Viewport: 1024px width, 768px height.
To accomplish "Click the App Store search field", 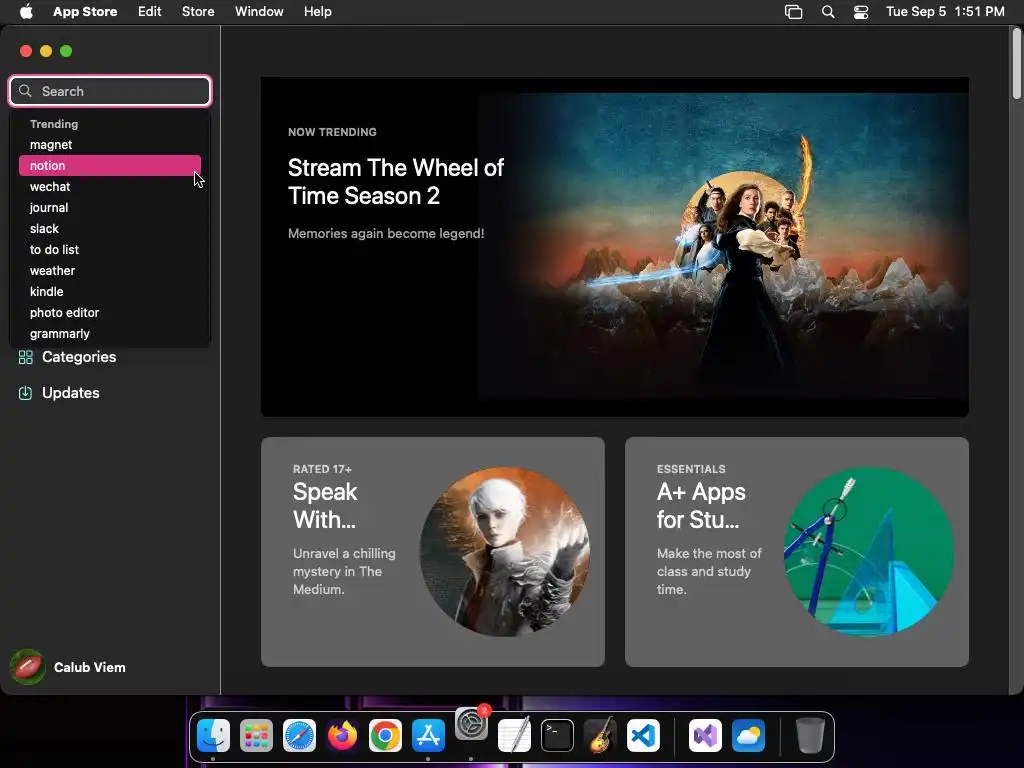I will tap(110, 91).
